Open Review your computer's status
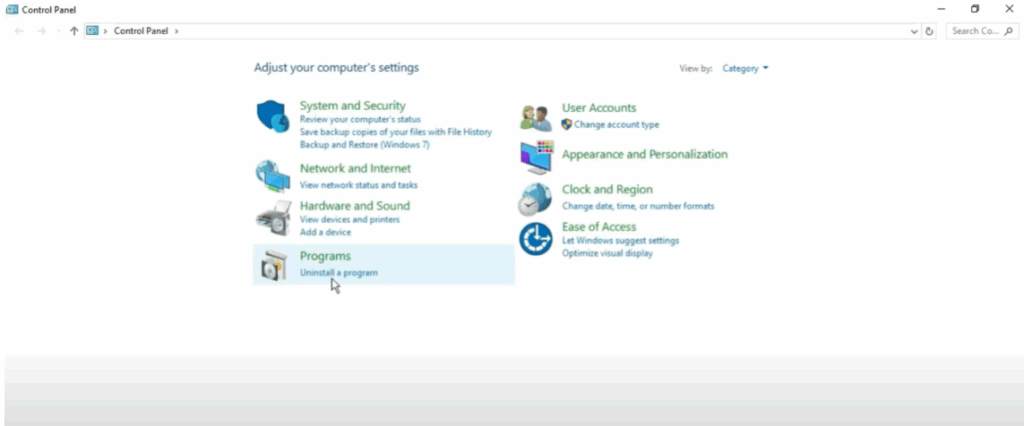1024x426 pixels. click(x=360, y=119)
